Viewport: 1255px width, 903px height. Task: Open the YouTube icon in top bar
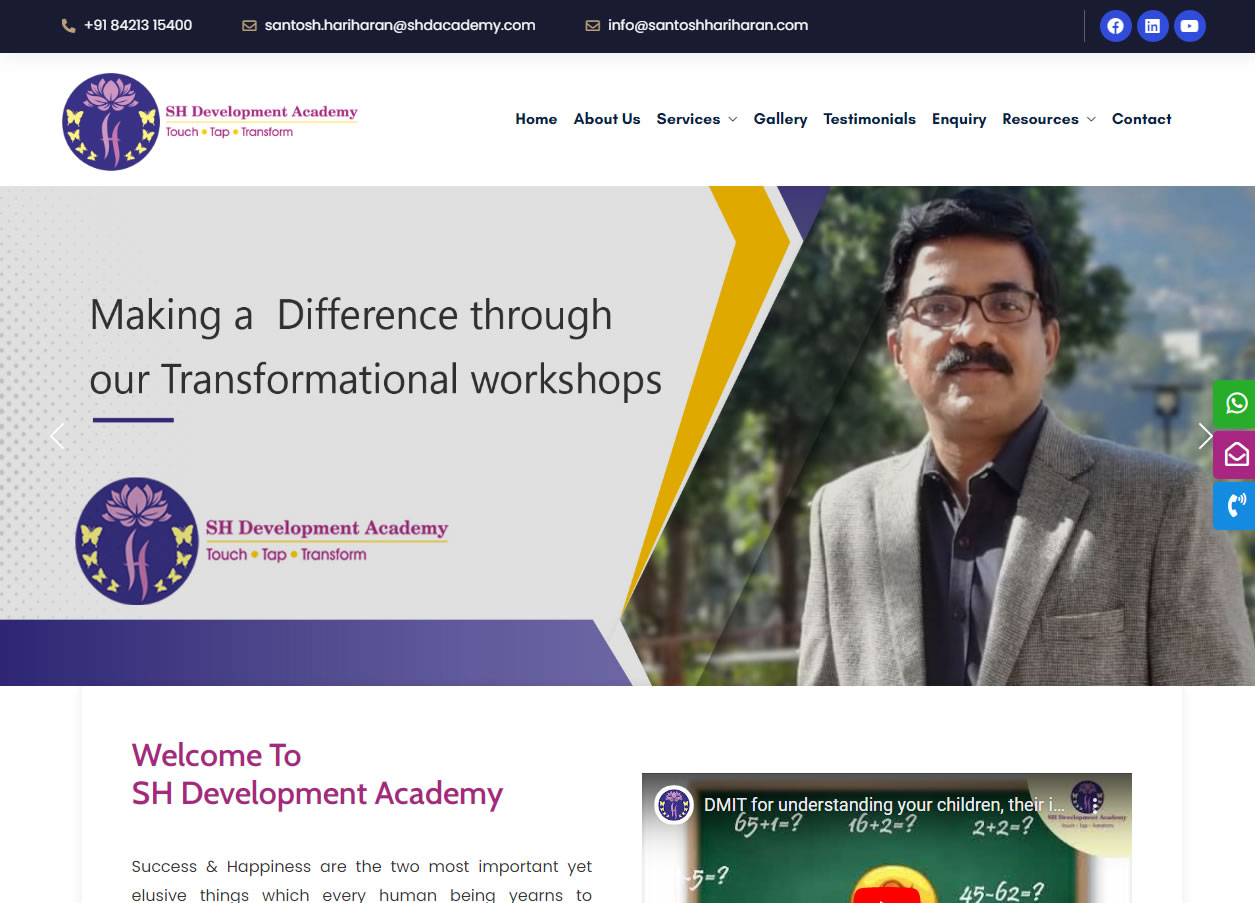[1189, 26]
